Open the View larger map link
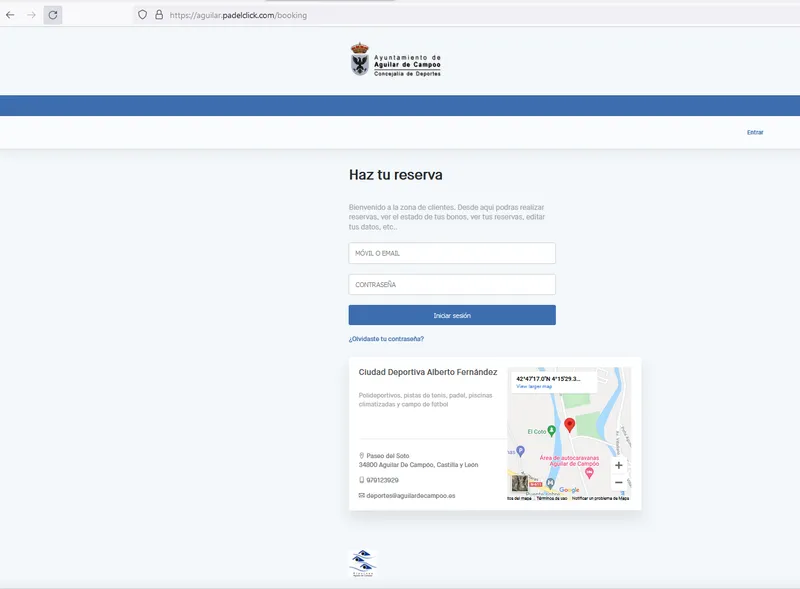This screenshot has width=800, height=589. [x=534, y=386]
